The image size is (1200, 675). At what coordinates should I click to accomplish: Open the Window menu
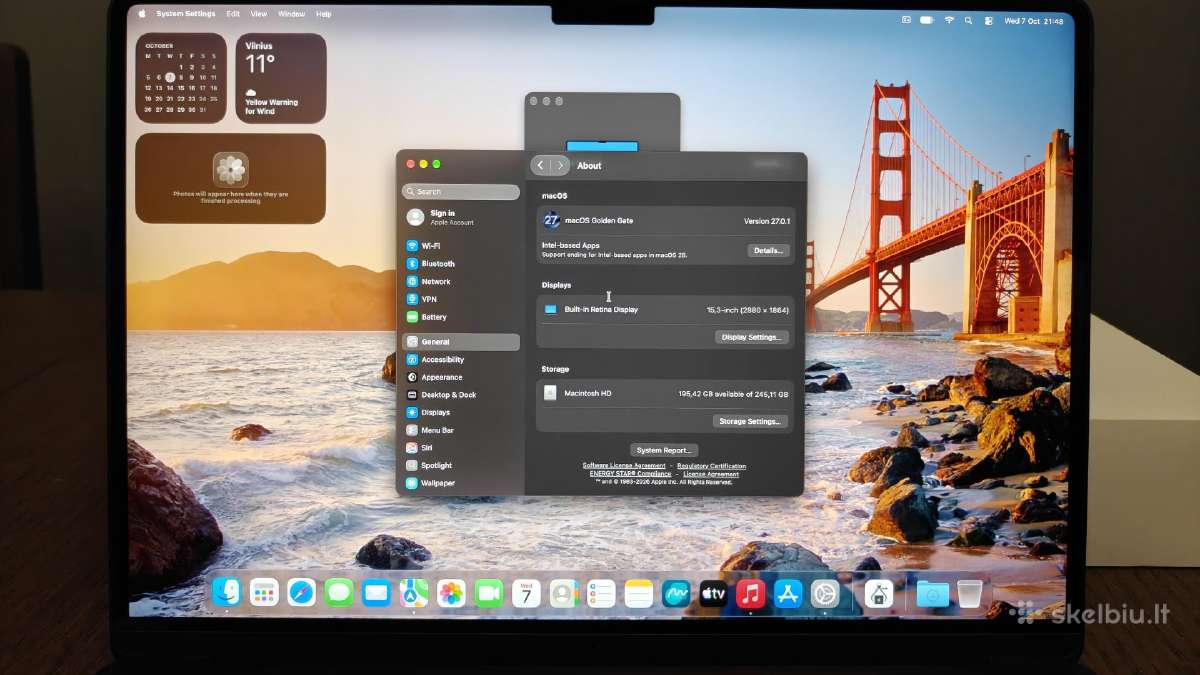(291, 14)
